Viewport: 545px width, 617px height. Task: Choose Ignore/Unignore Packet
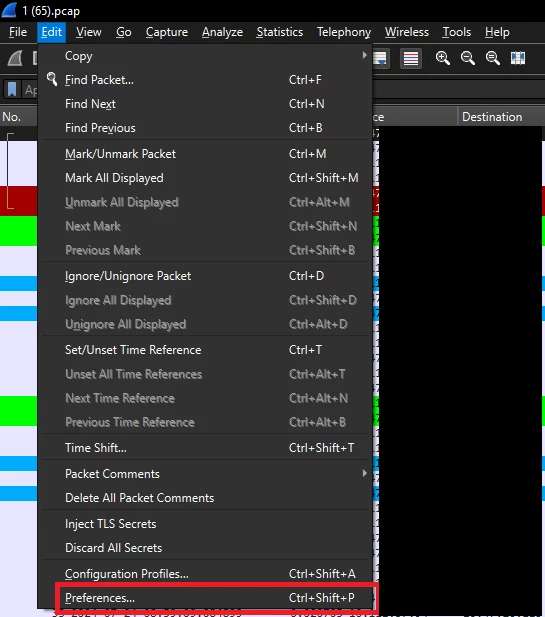coord(205,276)
